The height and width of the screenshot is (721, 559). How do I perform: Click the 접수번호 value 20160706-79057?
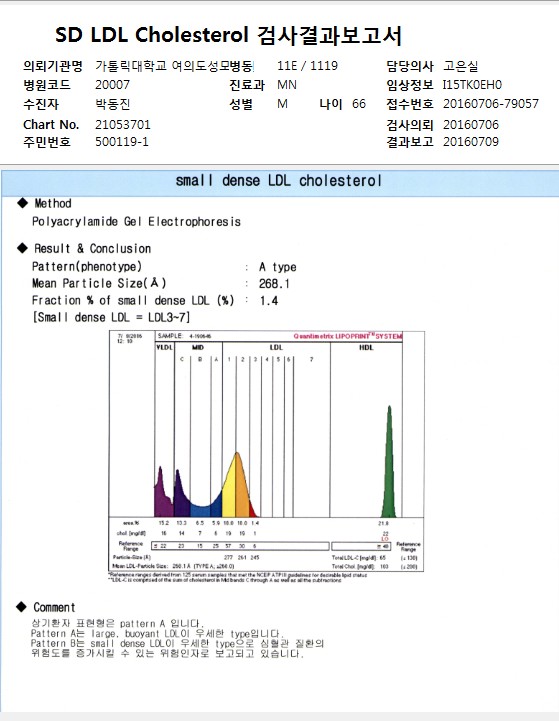491,104
